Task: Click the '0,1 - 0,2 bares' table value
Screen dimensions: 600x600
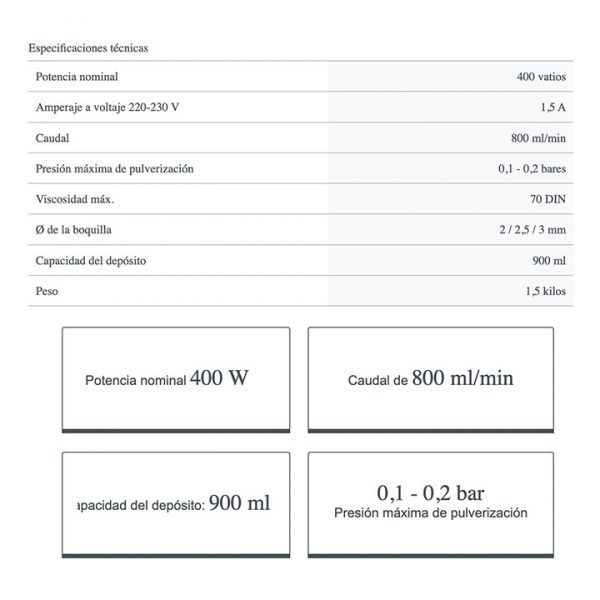Action: tap(532, 169)
